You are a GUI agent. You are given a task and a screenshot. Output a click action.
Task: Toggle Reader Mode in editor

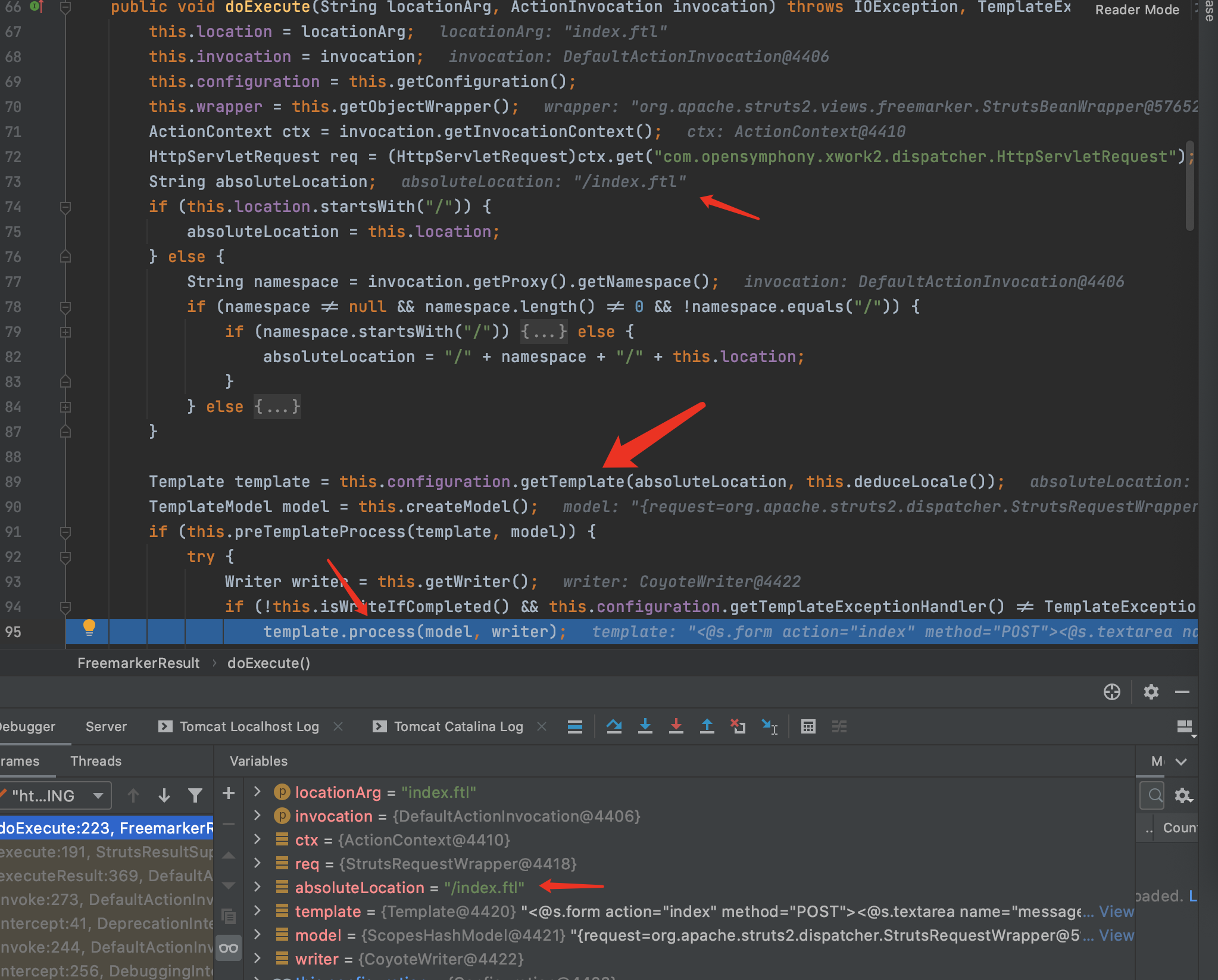click(1136, 10)
